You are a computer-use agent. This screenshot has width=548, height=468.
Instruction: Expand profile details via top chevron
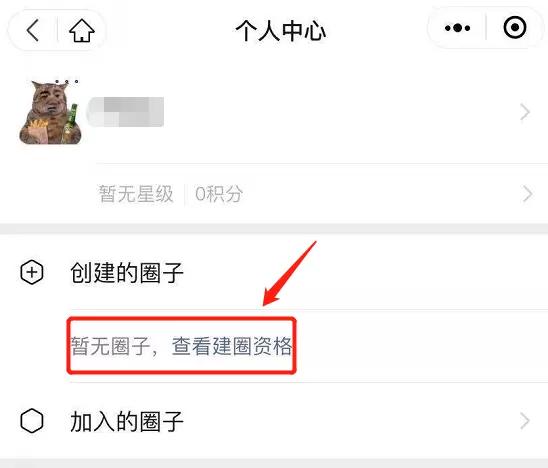[x=525, y=112]
